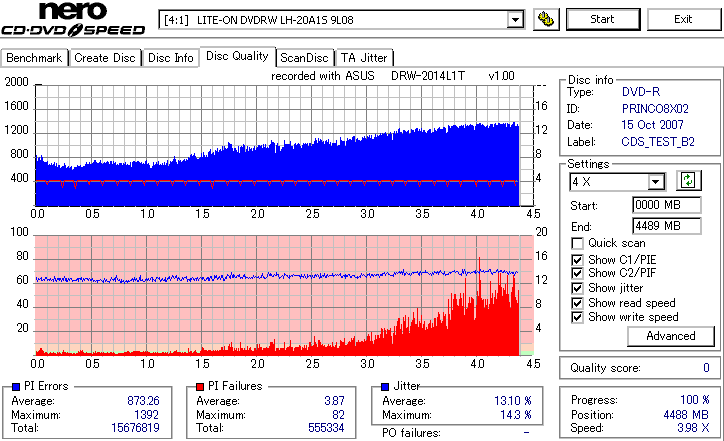Open the TA Jitter tab
The width and height of the screenshot is (724, 441).
pos(364,58)
